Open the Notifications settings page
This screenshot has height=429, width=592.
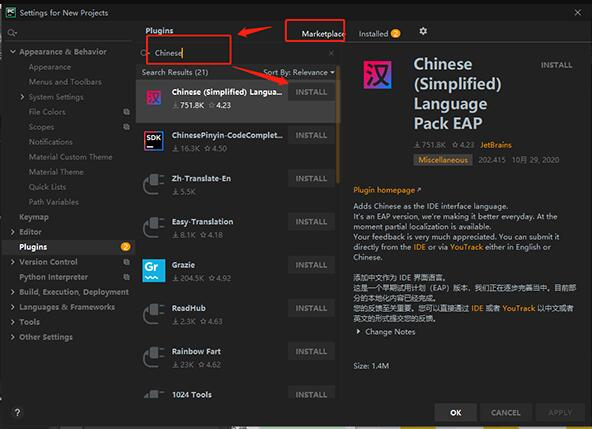click(51, 142)
